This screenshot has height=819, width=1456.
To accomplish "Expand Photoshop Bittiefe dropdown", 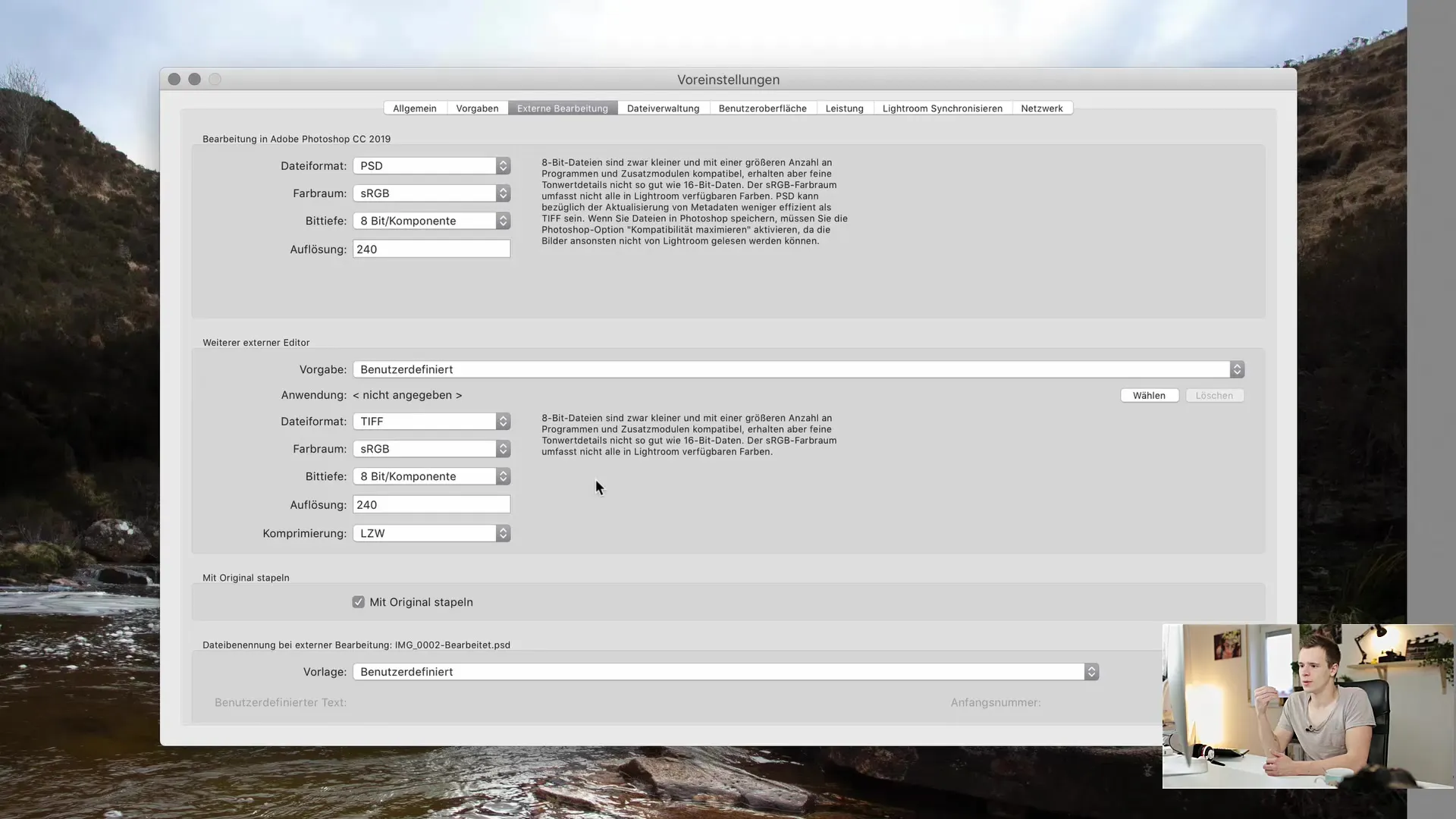I will tap(431, 221).
